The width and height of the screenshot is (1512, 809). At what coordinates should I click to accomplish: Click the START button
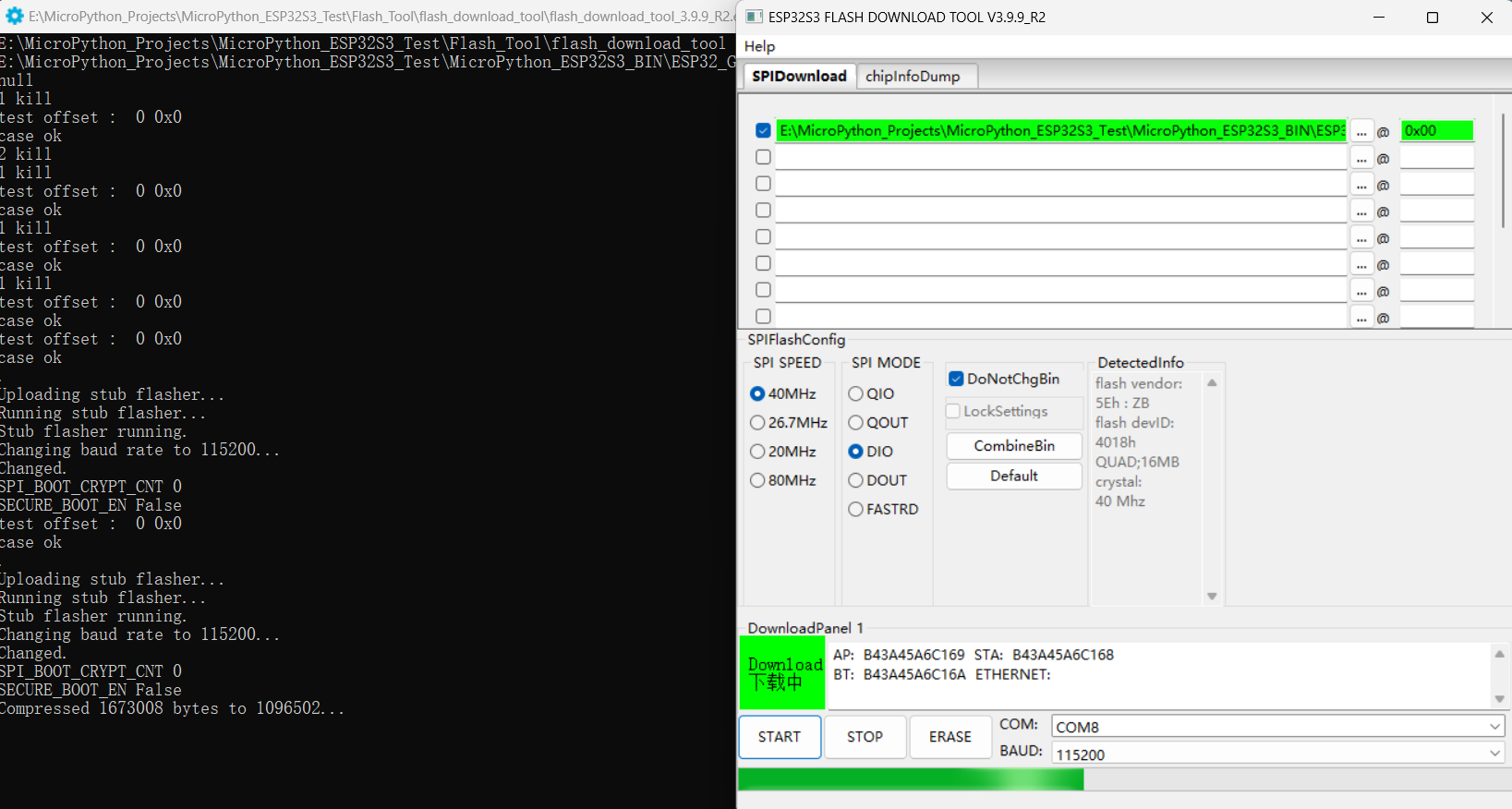tap(780, 737)
